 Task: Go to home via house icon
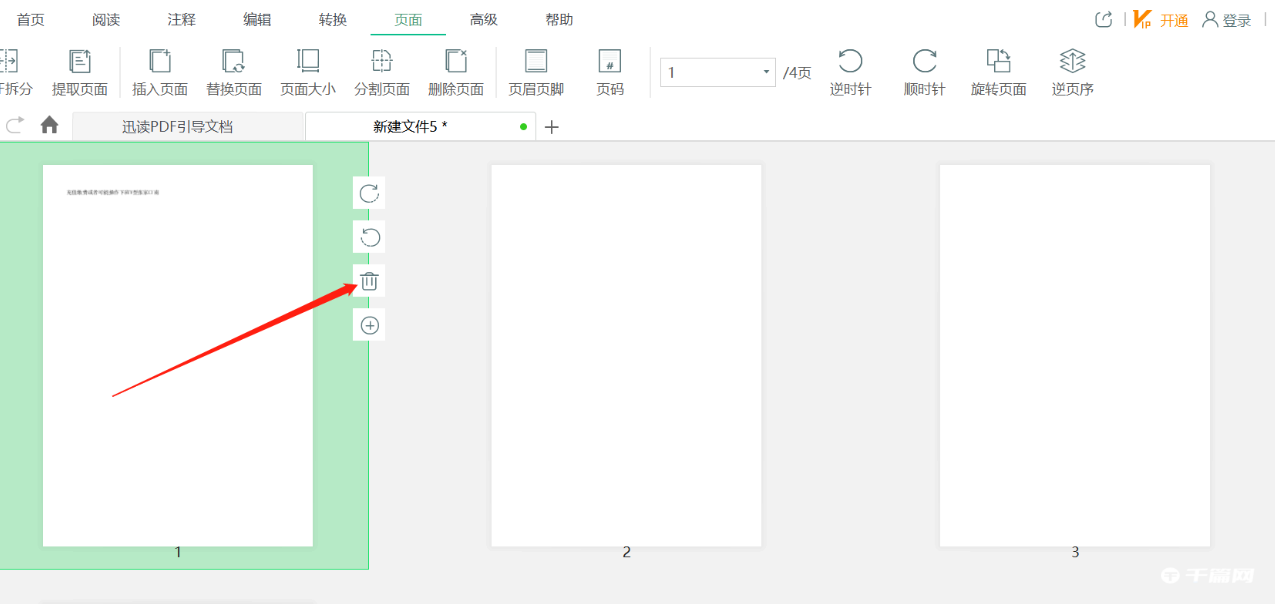coord(49,126)
